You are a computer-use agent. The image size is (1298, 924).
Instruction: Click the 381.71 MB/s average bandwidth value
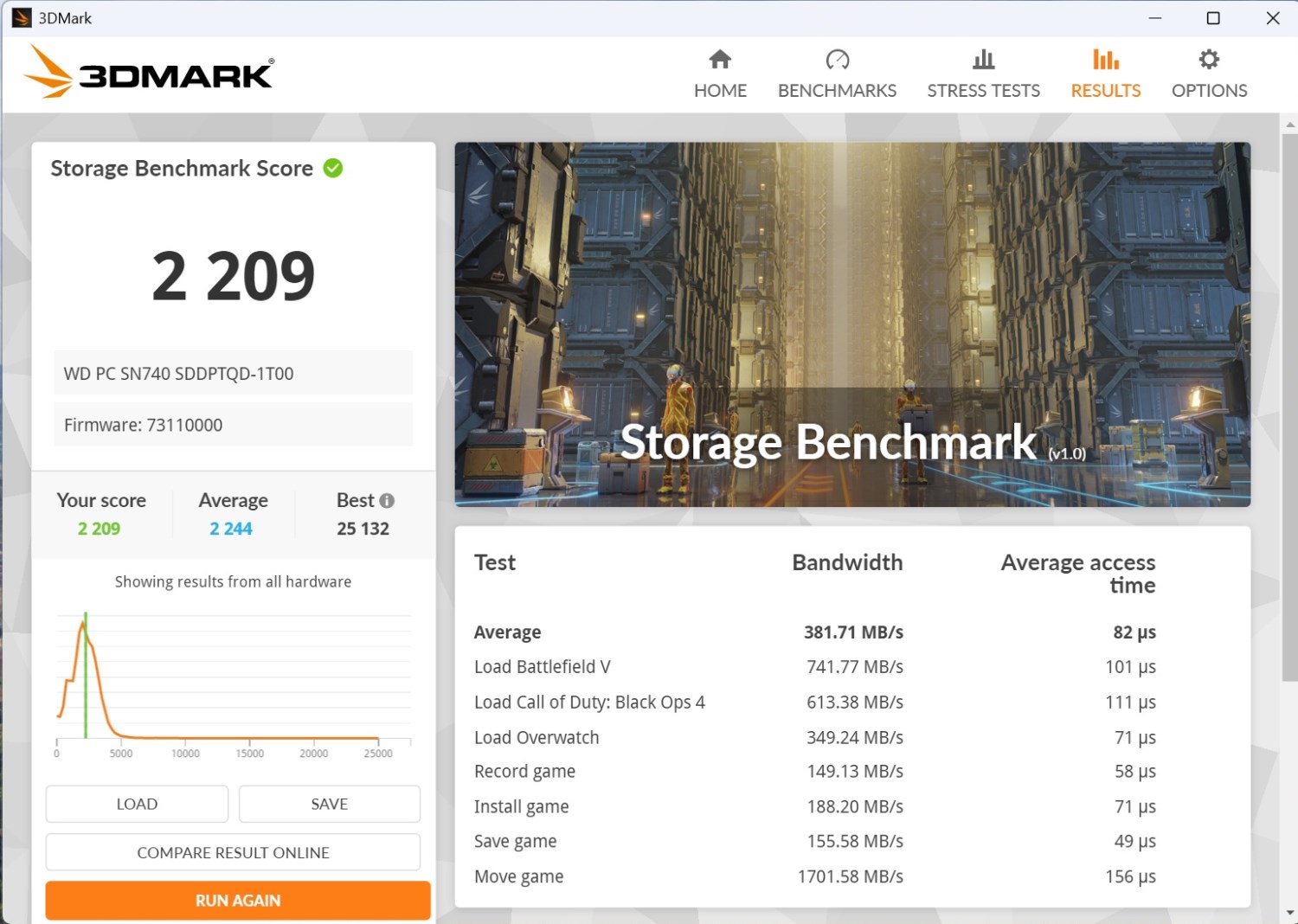click(853, 632)
